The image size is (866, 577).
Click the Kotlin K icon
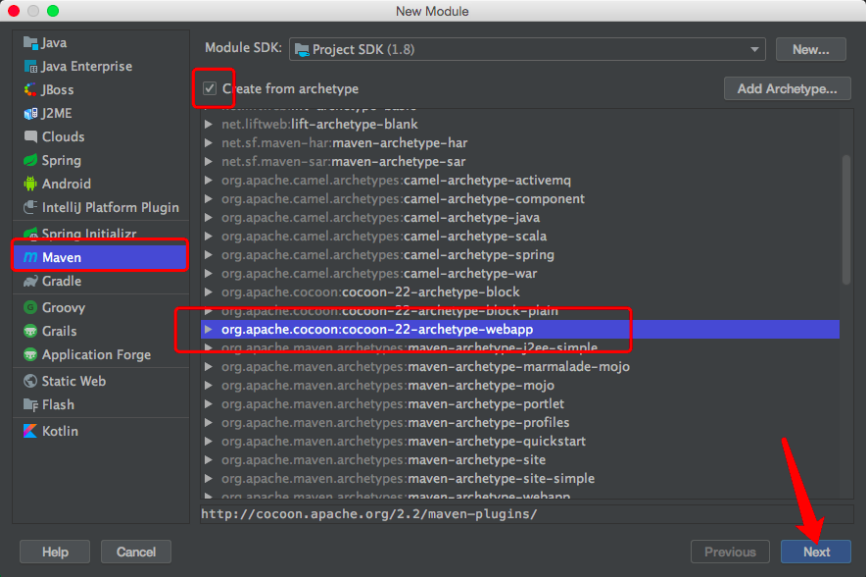tap(30, 431)
